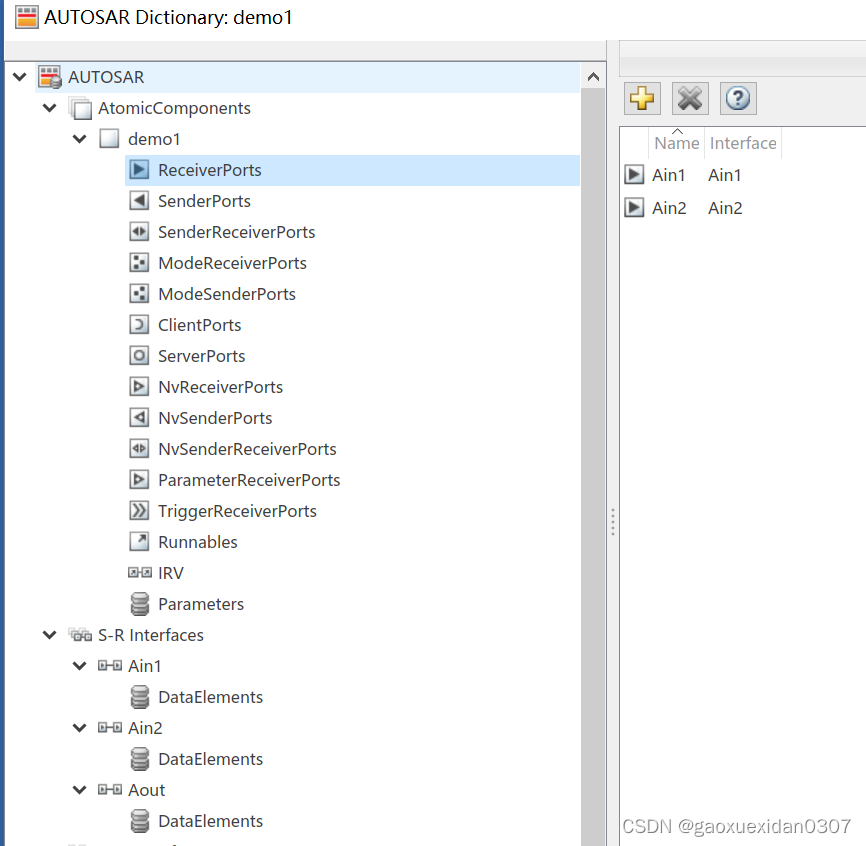Collapse the Ain2 interface node
This screenshot has width=866, height=846.
pos(80,728)
